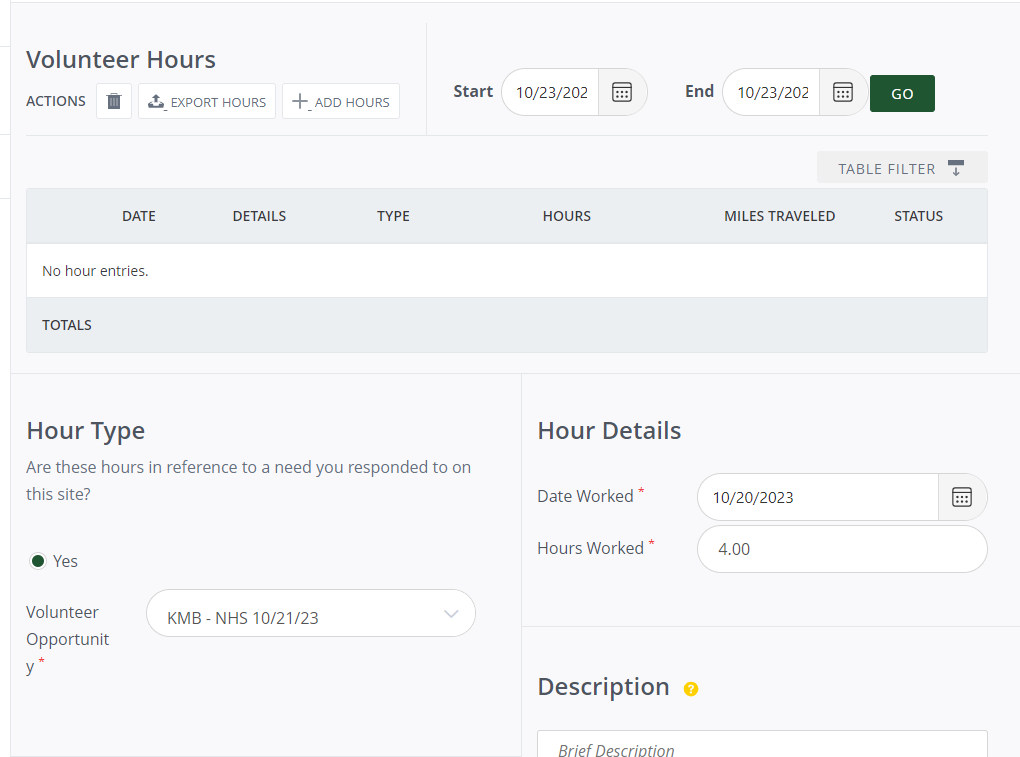Open the Start date calendar picker

pyautogui.click(x=622, y=92)
